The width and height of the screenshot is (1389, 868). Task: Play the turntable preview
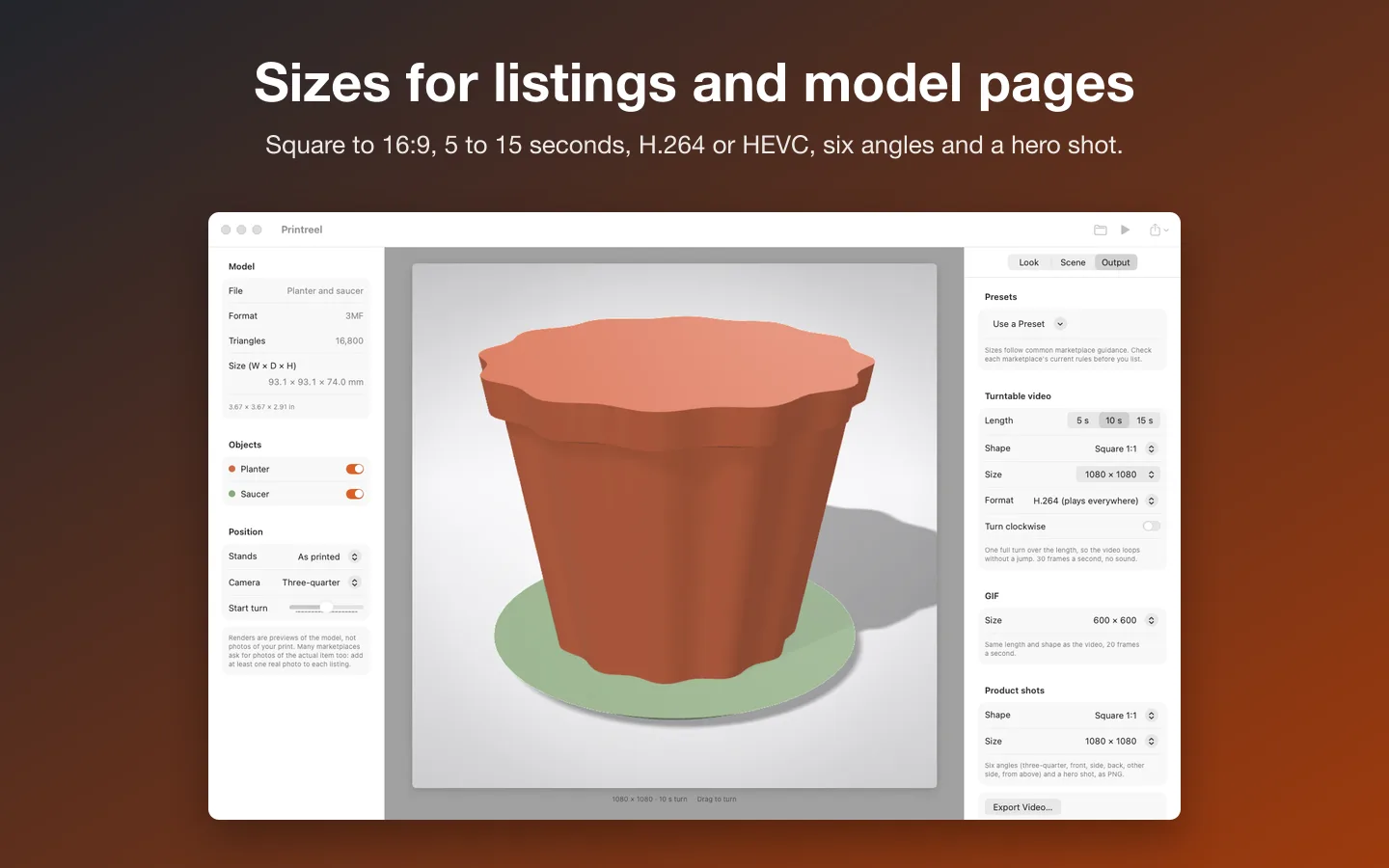click(1125, 230)
